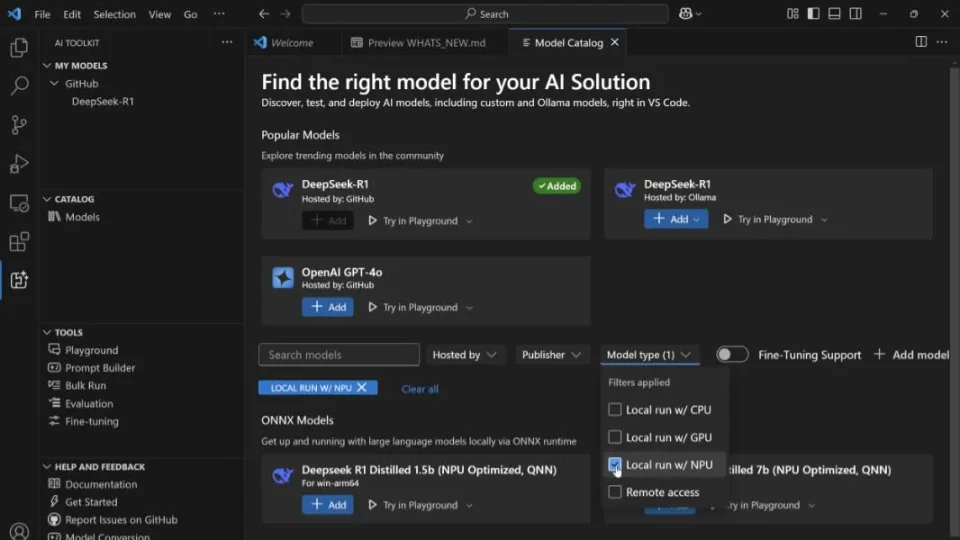Check Local run w/ CPU filter

pyautogui.click(x=615, y=410)
